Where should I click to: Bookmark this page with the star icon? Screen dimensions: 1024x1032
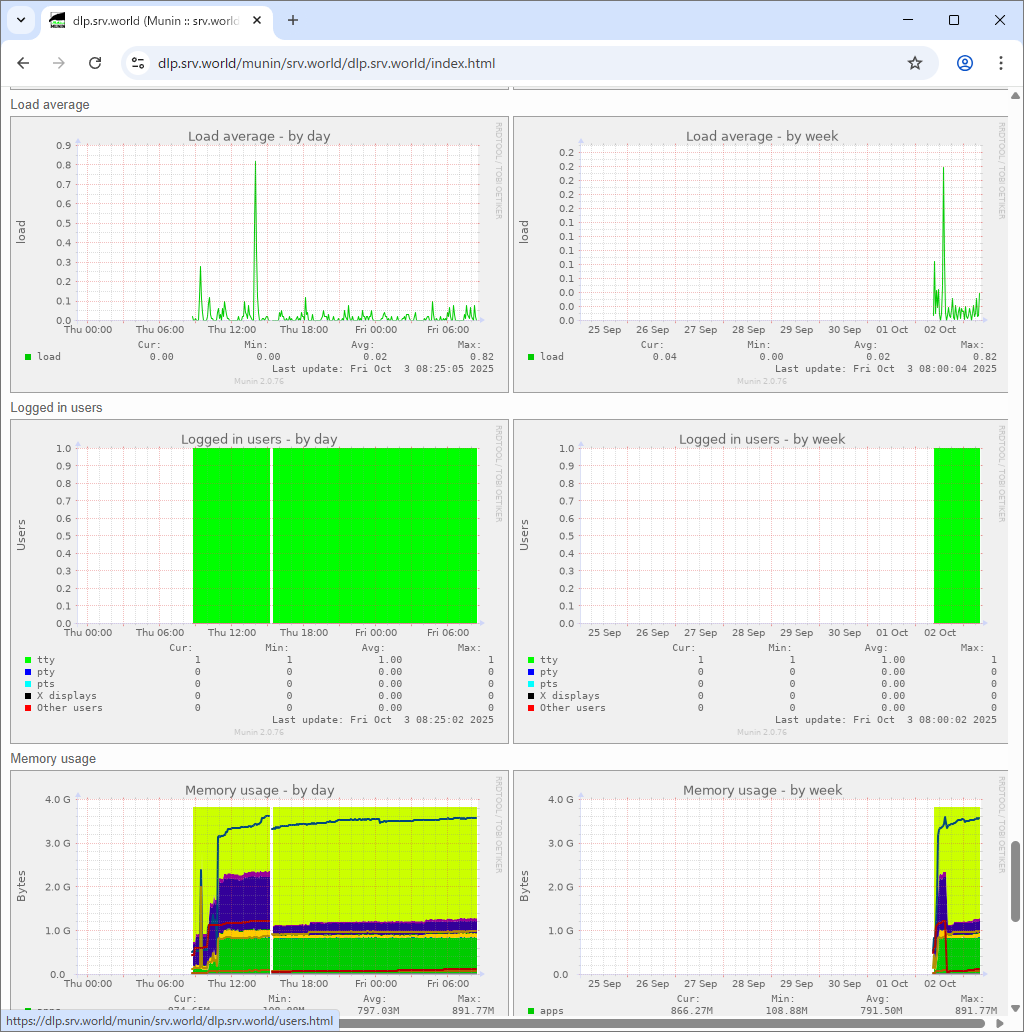click(x=914, y=62)
